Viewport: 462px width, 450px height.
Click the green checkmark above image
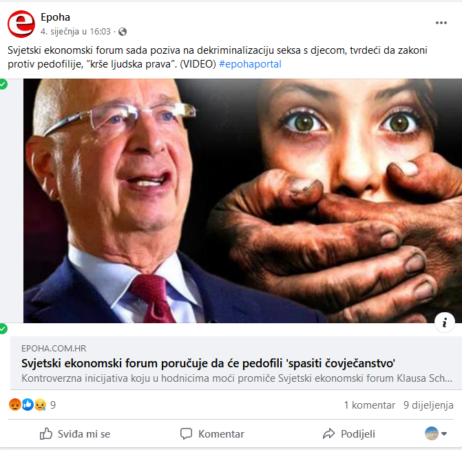point(3,84)
